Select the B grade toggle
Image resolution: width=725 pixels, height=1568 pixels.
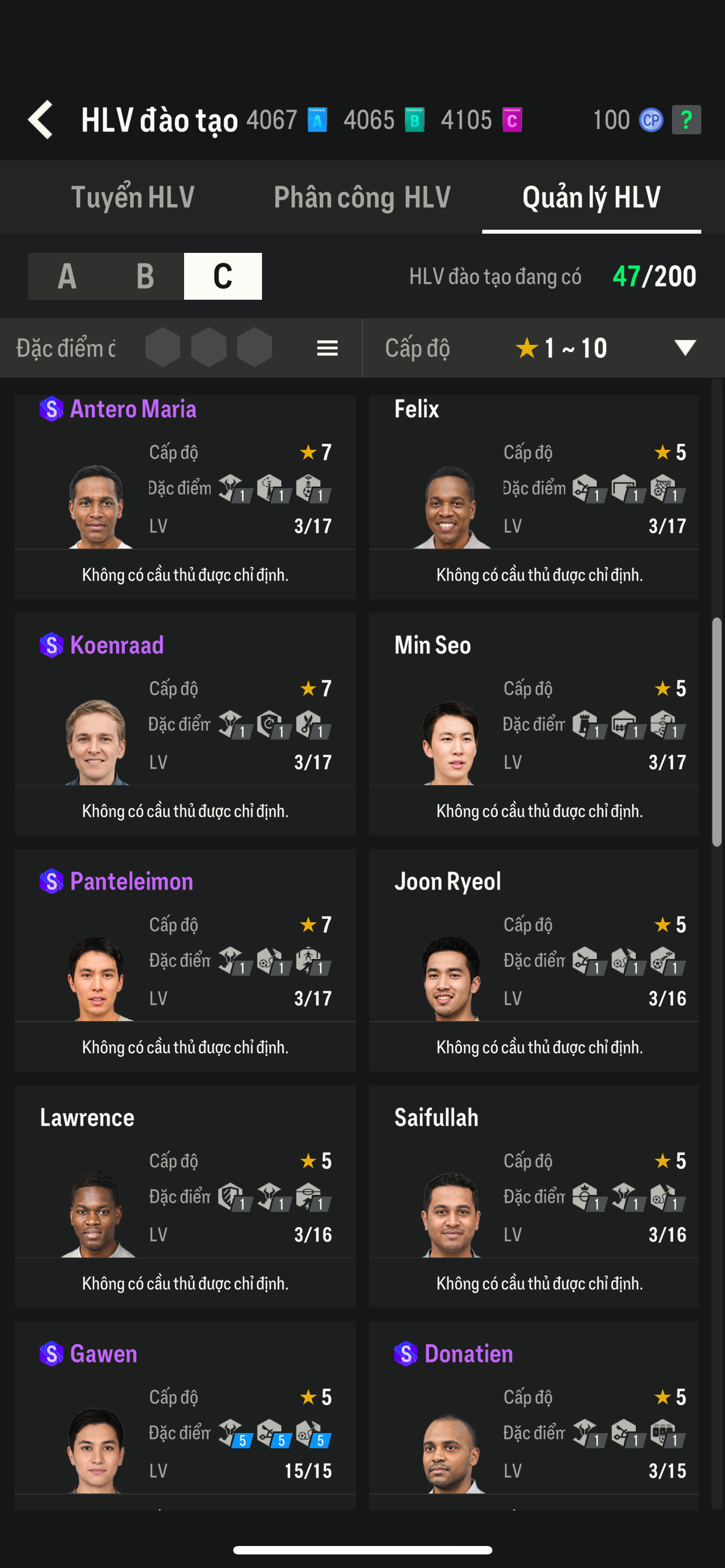(x=145, y=277)
